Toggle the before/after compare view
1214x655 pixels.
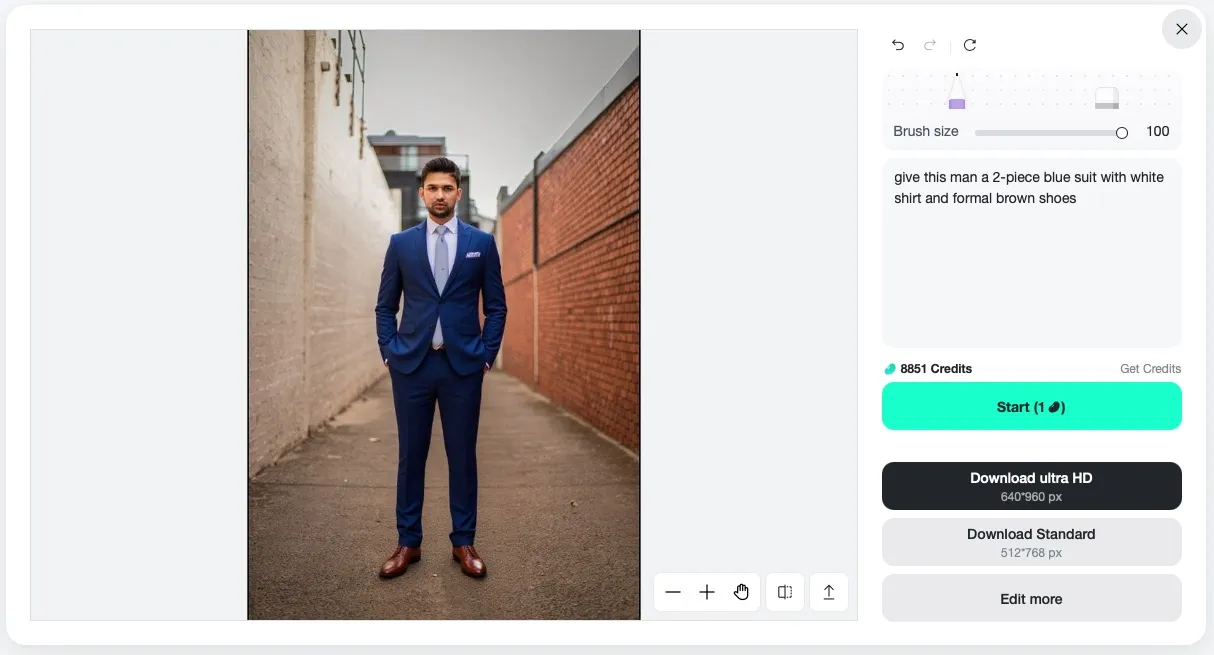point(785,593)
